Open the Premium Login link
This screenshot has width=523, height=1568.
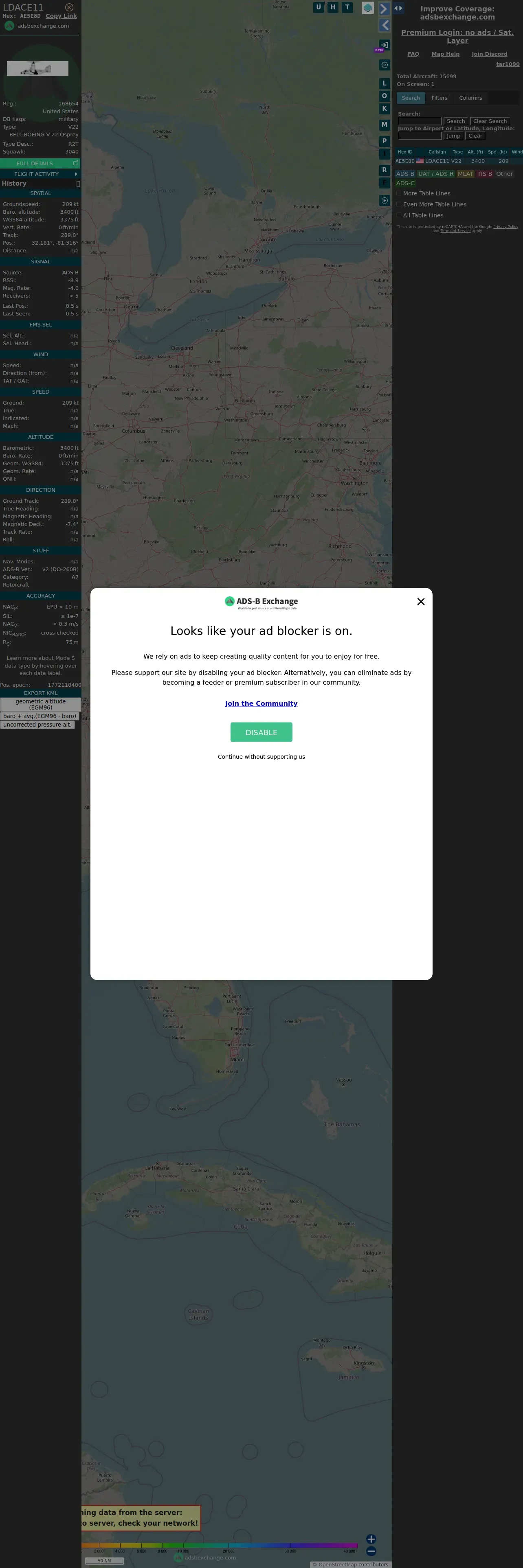(x=457, y=37)
